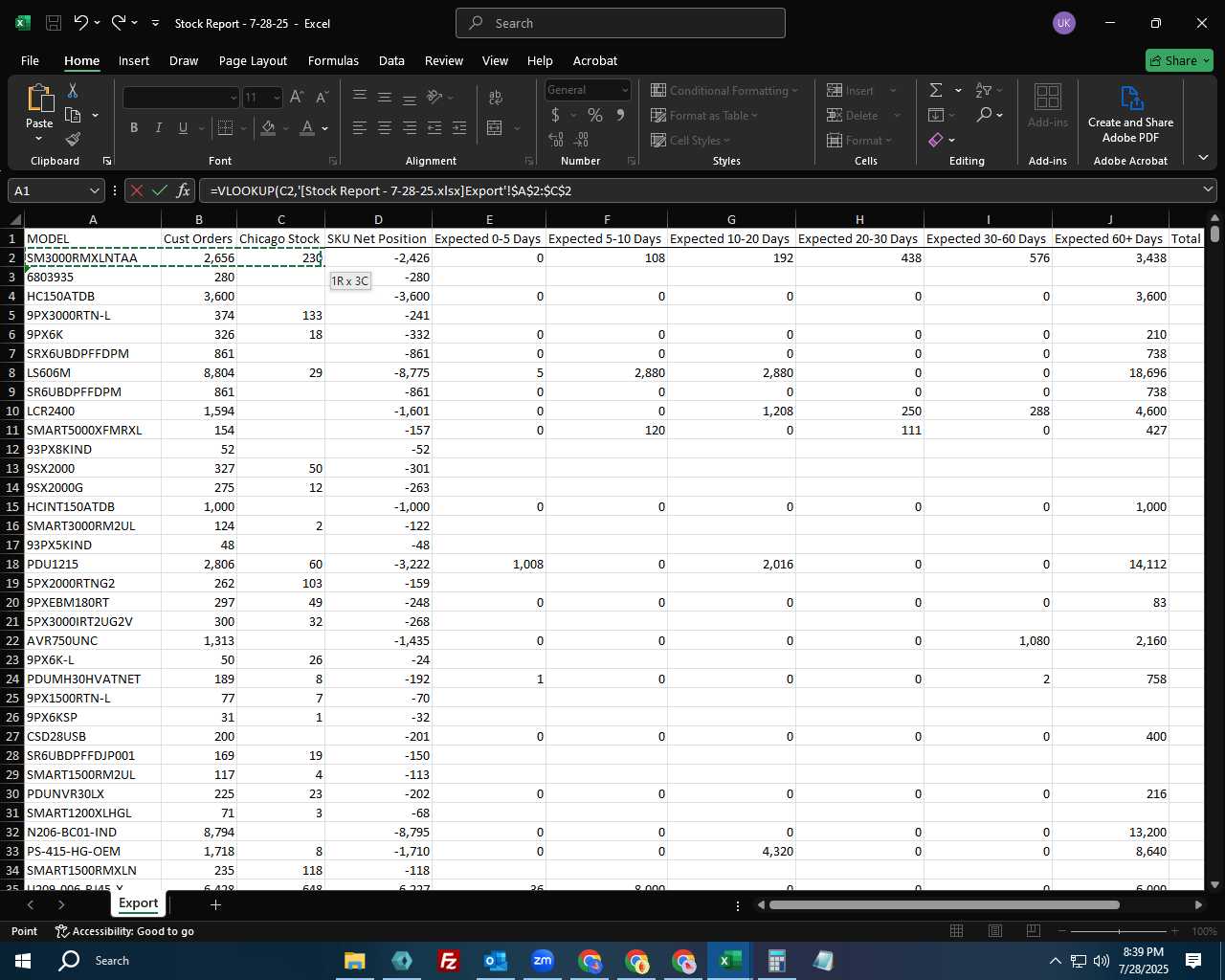Toggle Italic formatting

point(159,127)
